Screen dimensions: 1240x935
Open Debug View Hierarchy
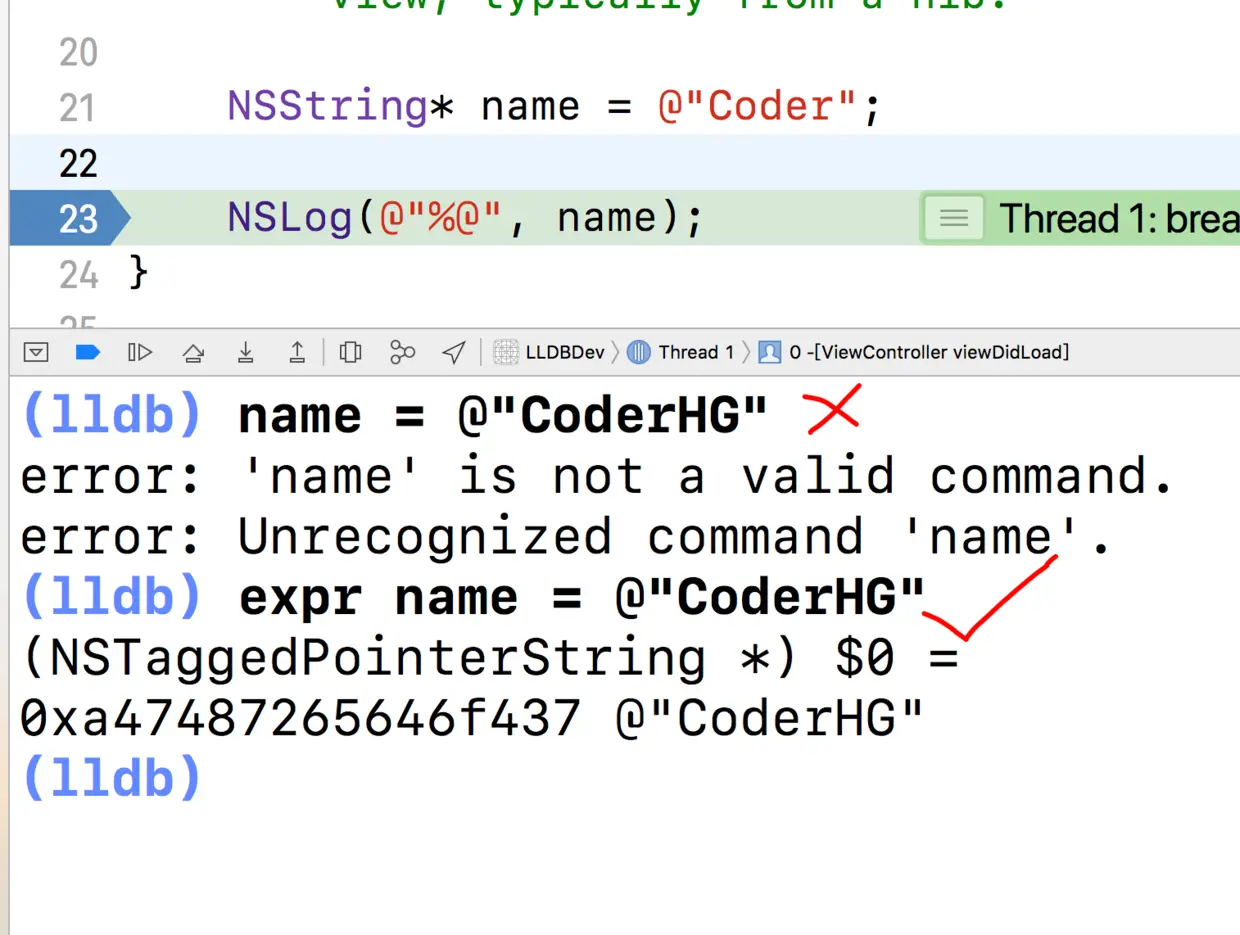click(x=350, y=352)
